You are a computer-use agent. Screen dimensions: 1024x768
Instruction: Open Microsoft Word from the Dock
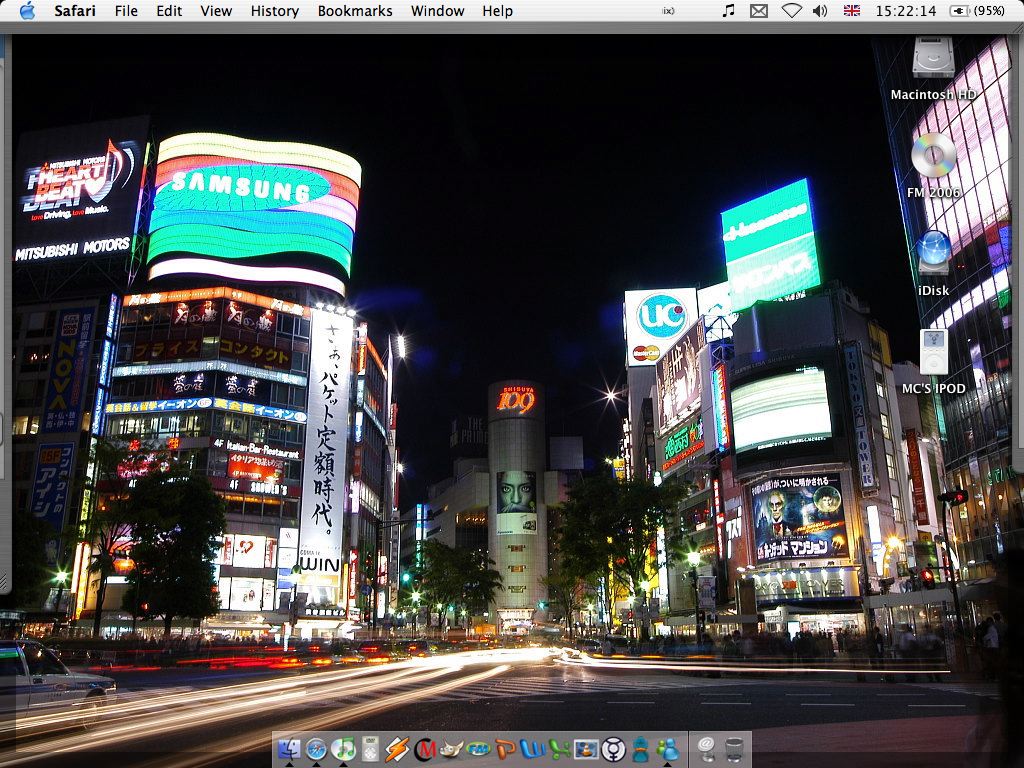pos(532,749)
